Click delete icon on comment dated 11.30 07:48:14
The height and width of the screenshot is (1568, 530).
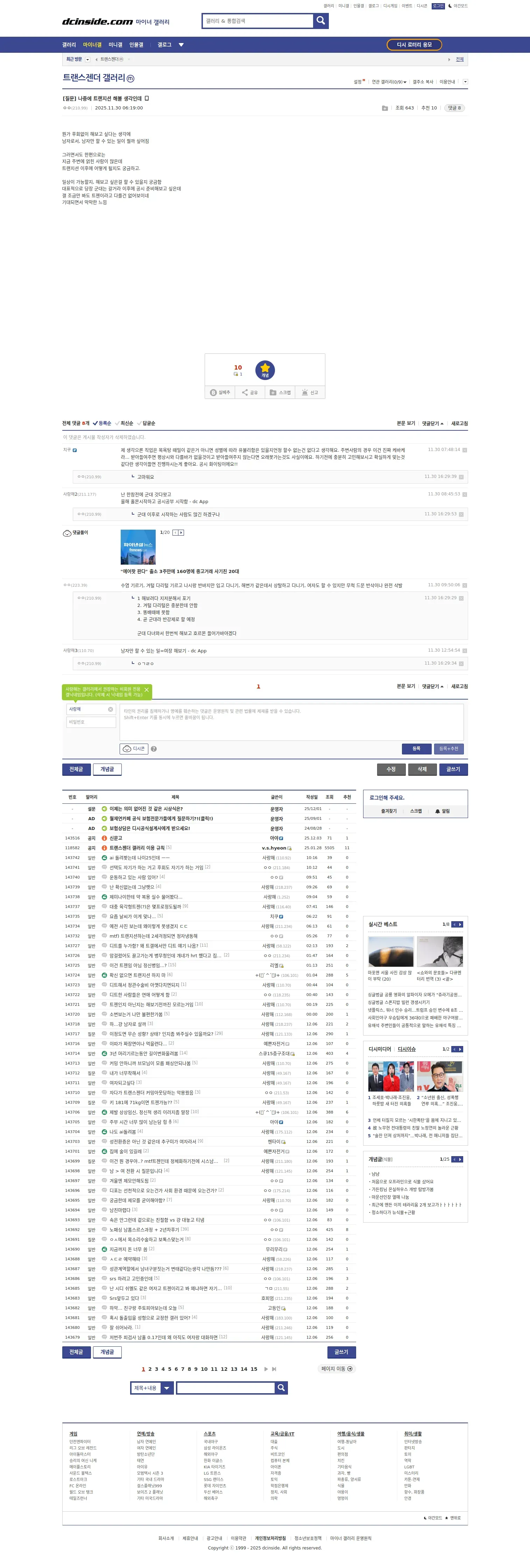pyautogui.click(x=465, y=450)
